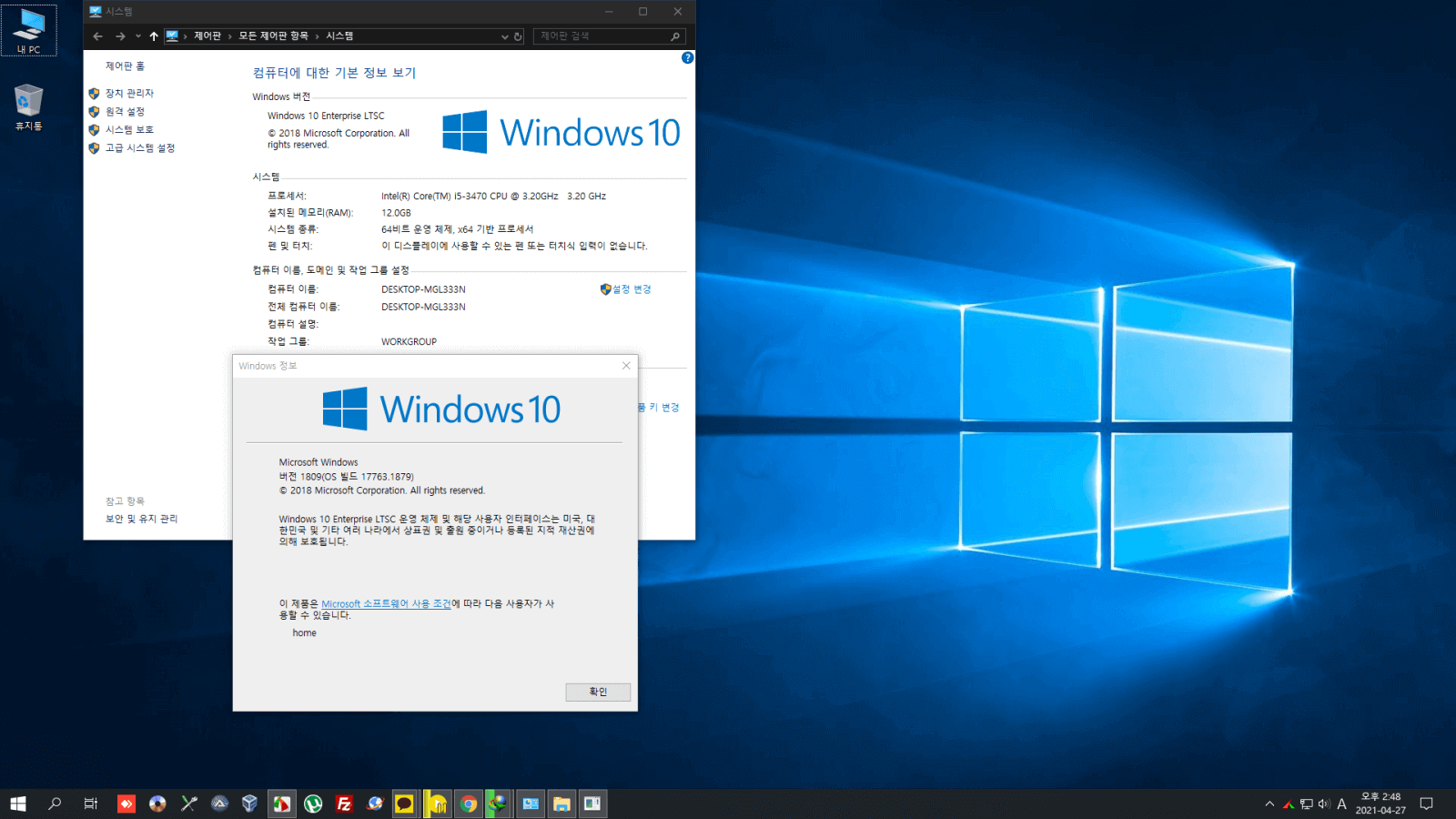1456x819 pixels.
Task: Click the Up arrow in address bar
Action: point(153,36)
